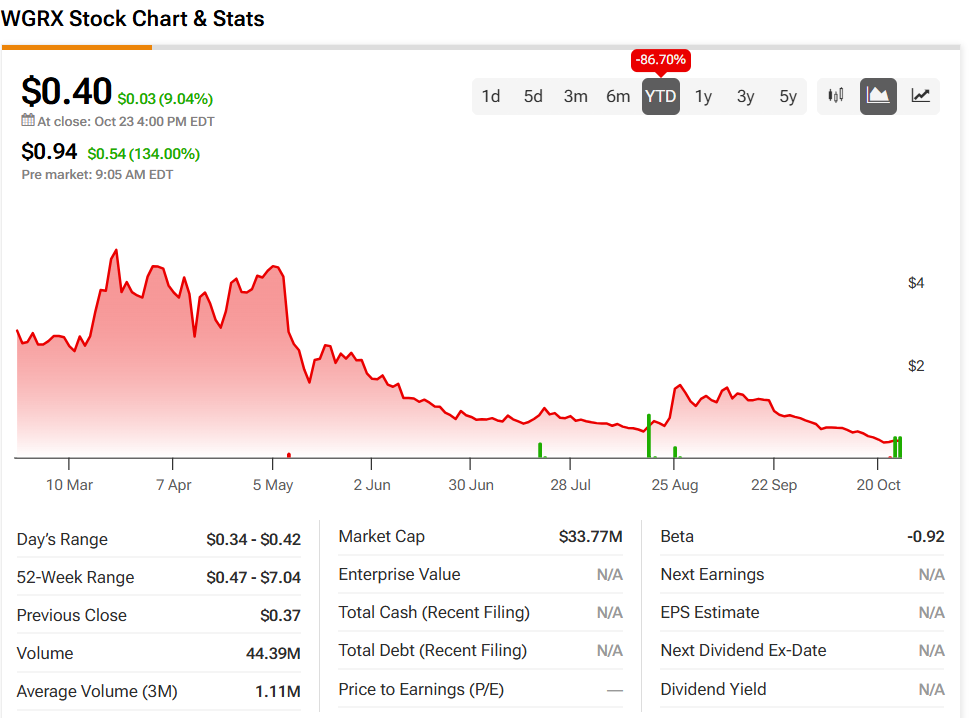Click the tallest green volume bar before 25 Aug
Viewport: 970px width, 718px height.
click(x=649, y=436)
